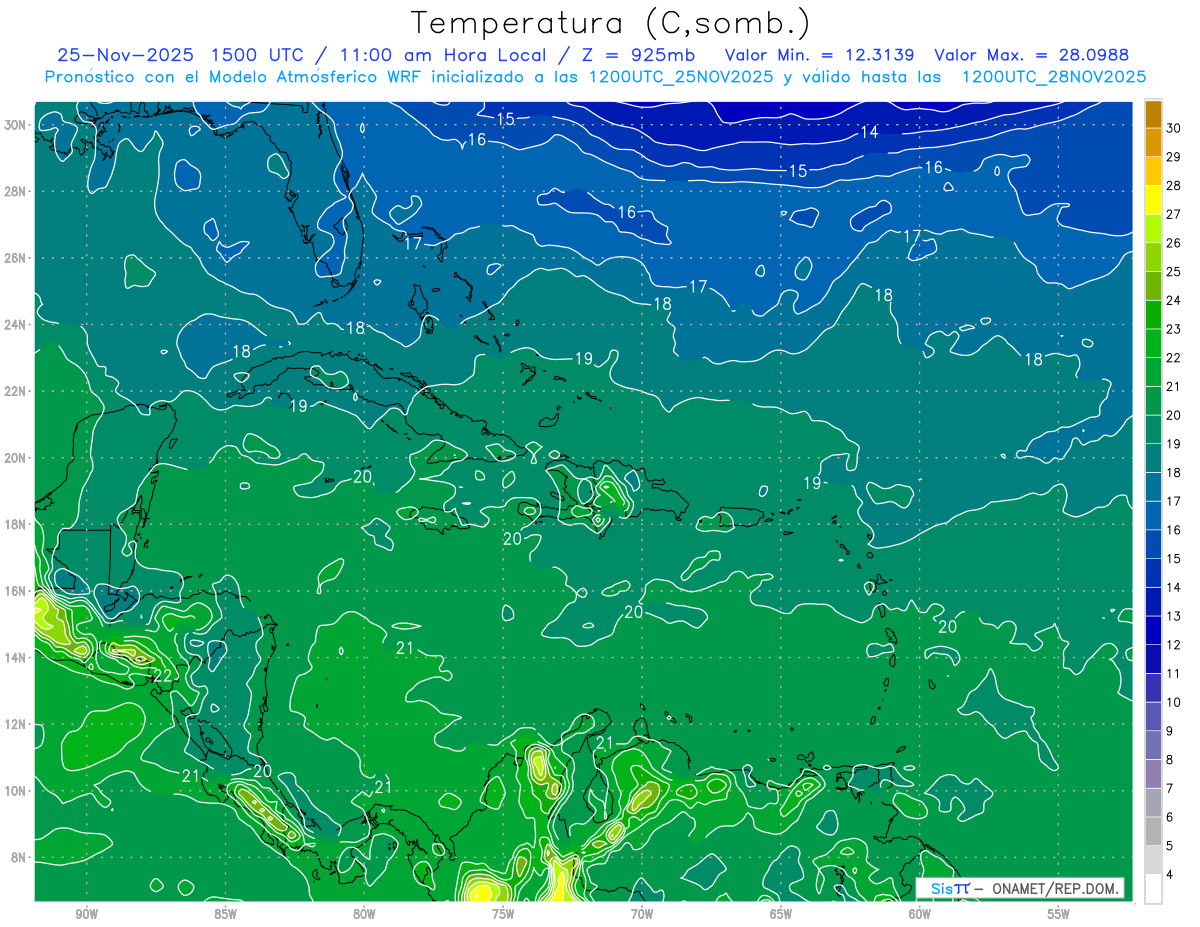This screenshot has width=1200, height=927.
Task: Click the 18N latitude axis label
Action: pos(15,524)
